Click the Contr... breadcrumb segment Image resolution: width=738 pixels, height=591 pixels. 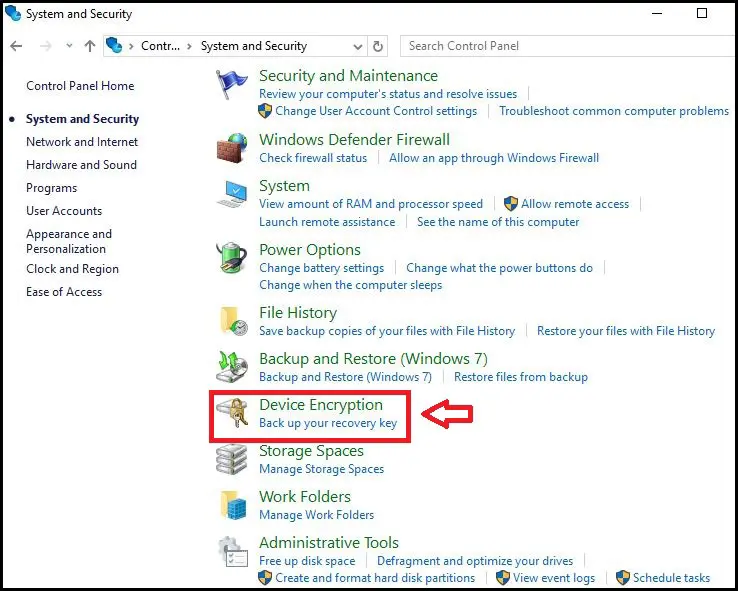coord(160,46)
